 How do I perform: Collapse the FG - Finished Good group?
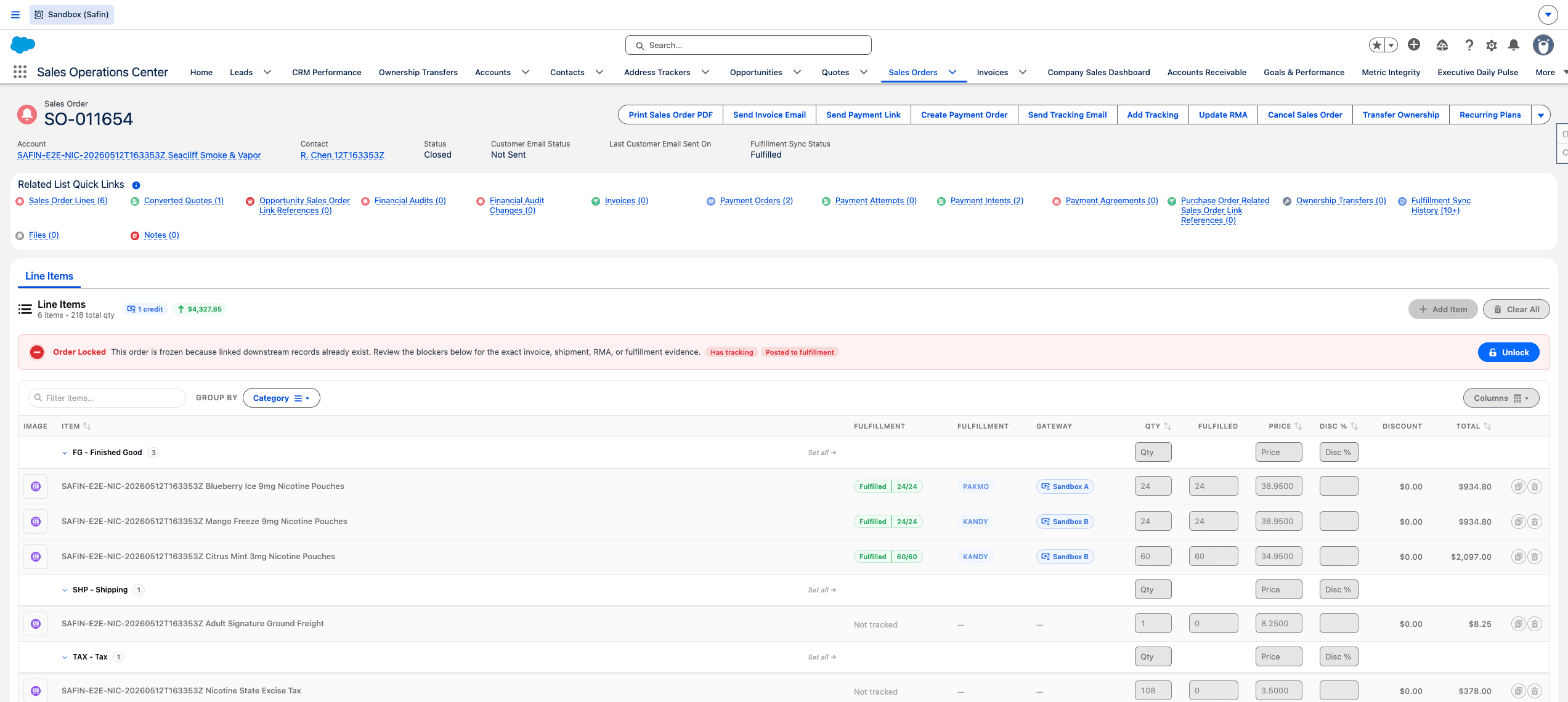[65, 453]
